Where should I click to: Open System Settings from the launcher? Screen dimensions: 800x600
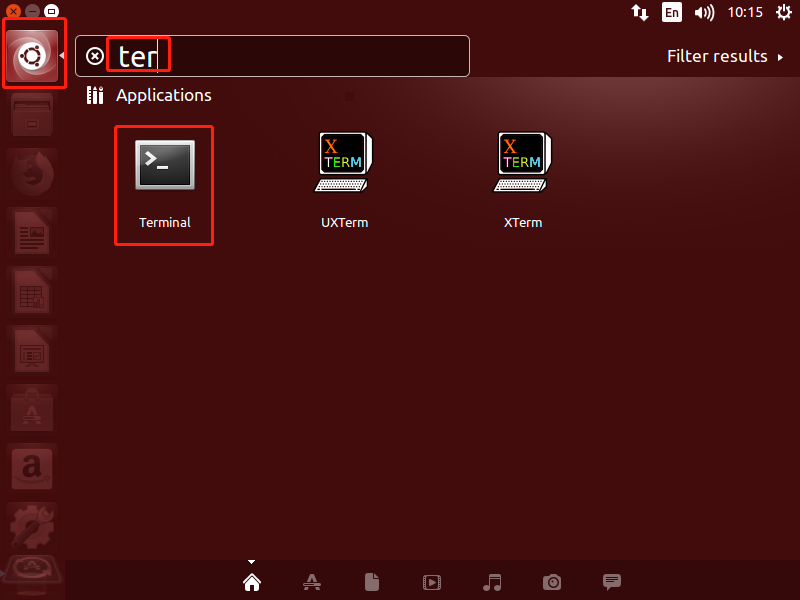click(x=31, y=525)
